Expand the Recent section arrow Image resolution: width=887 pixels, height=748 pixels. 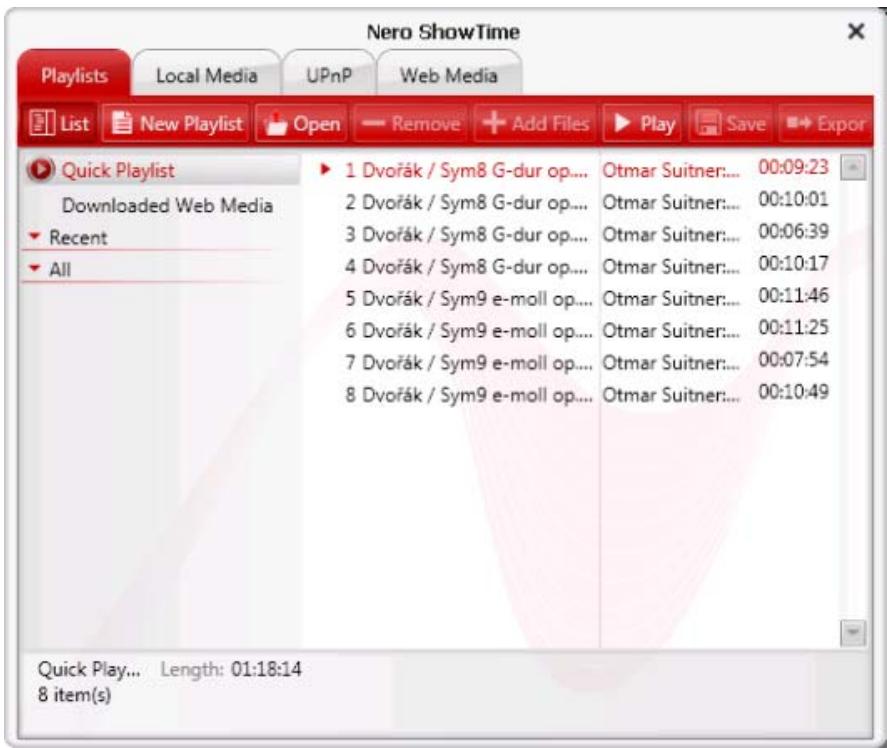(x=35, y=235)
